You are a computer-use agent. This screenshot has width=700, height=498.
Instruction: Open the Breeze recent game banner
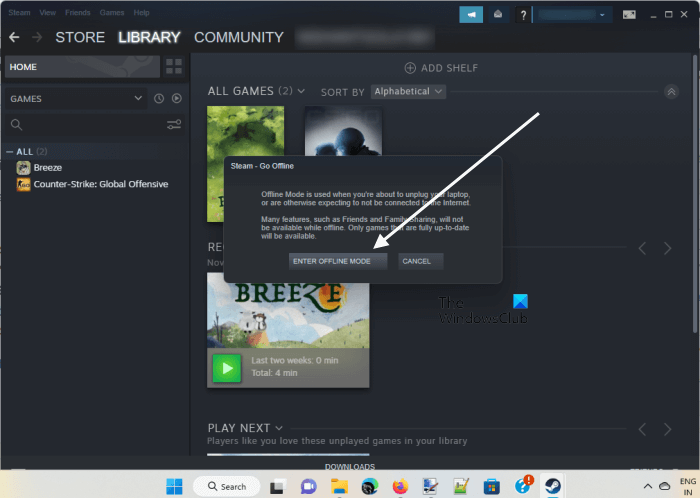tap(288, 315)
